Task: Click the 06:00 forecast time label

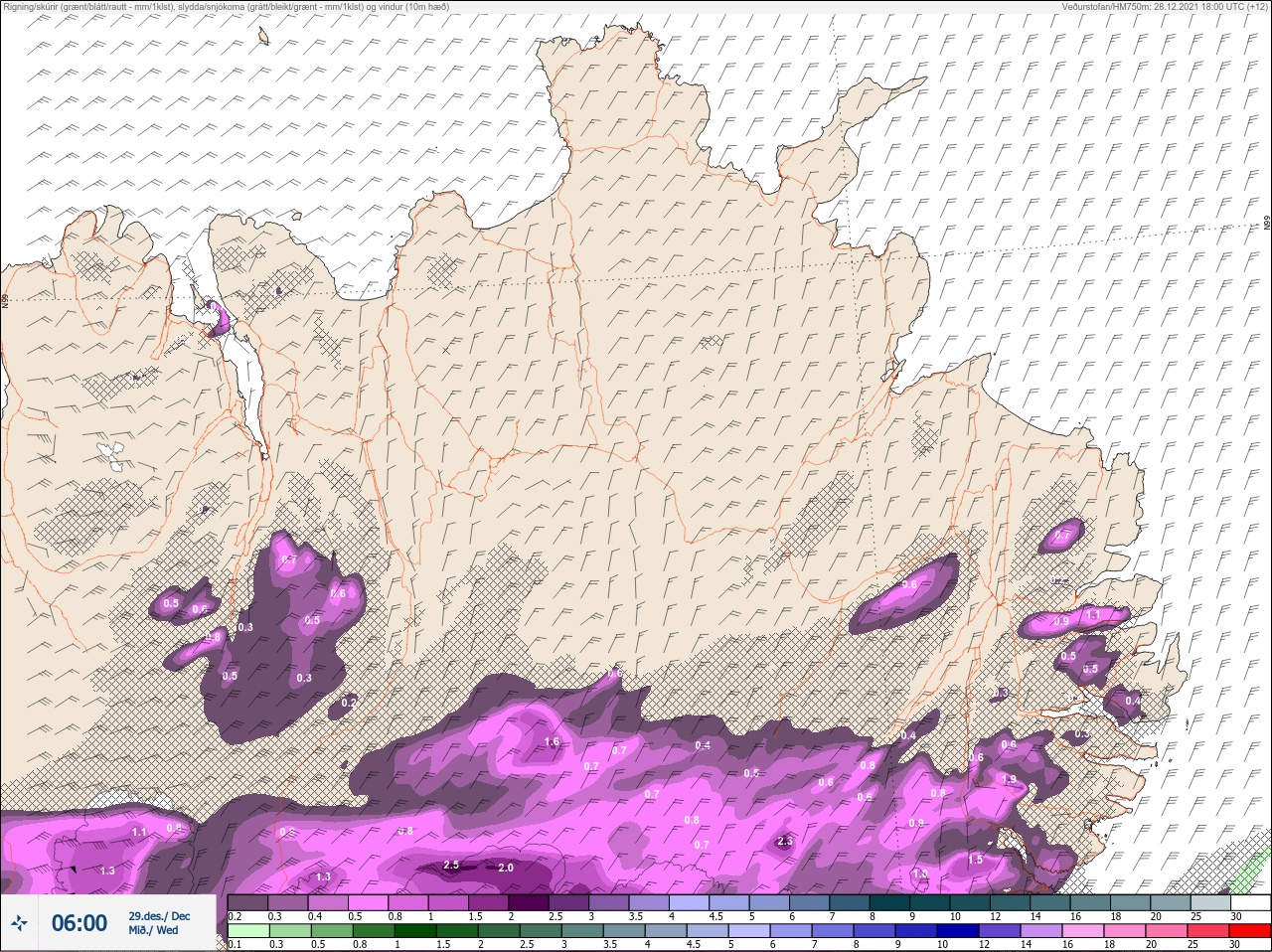Action: (x=79, y=923)
